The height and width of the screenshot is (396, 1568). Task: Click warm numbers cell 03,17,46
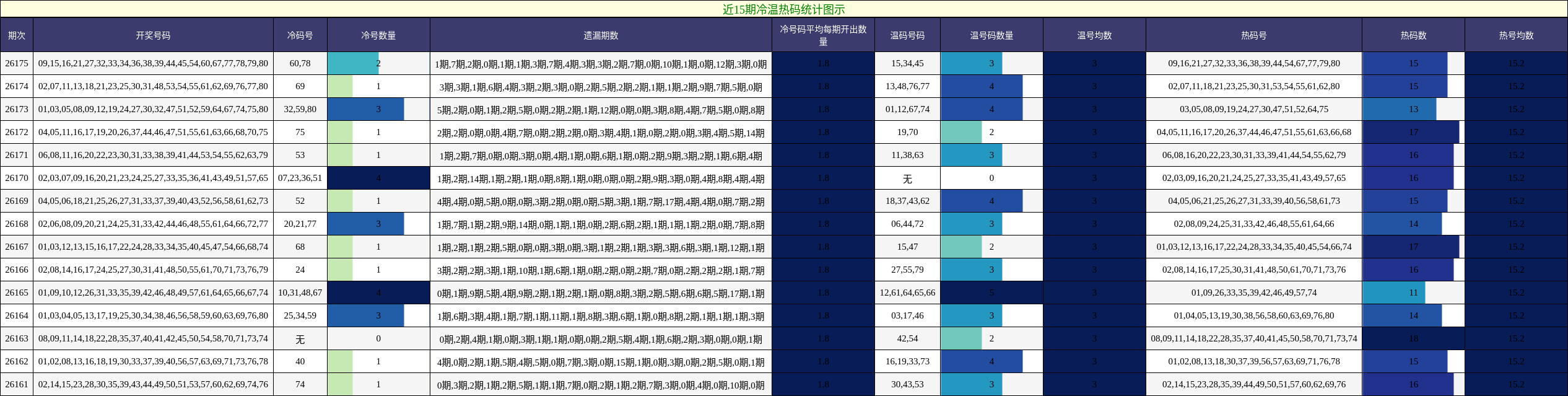[x=907, y=315]
